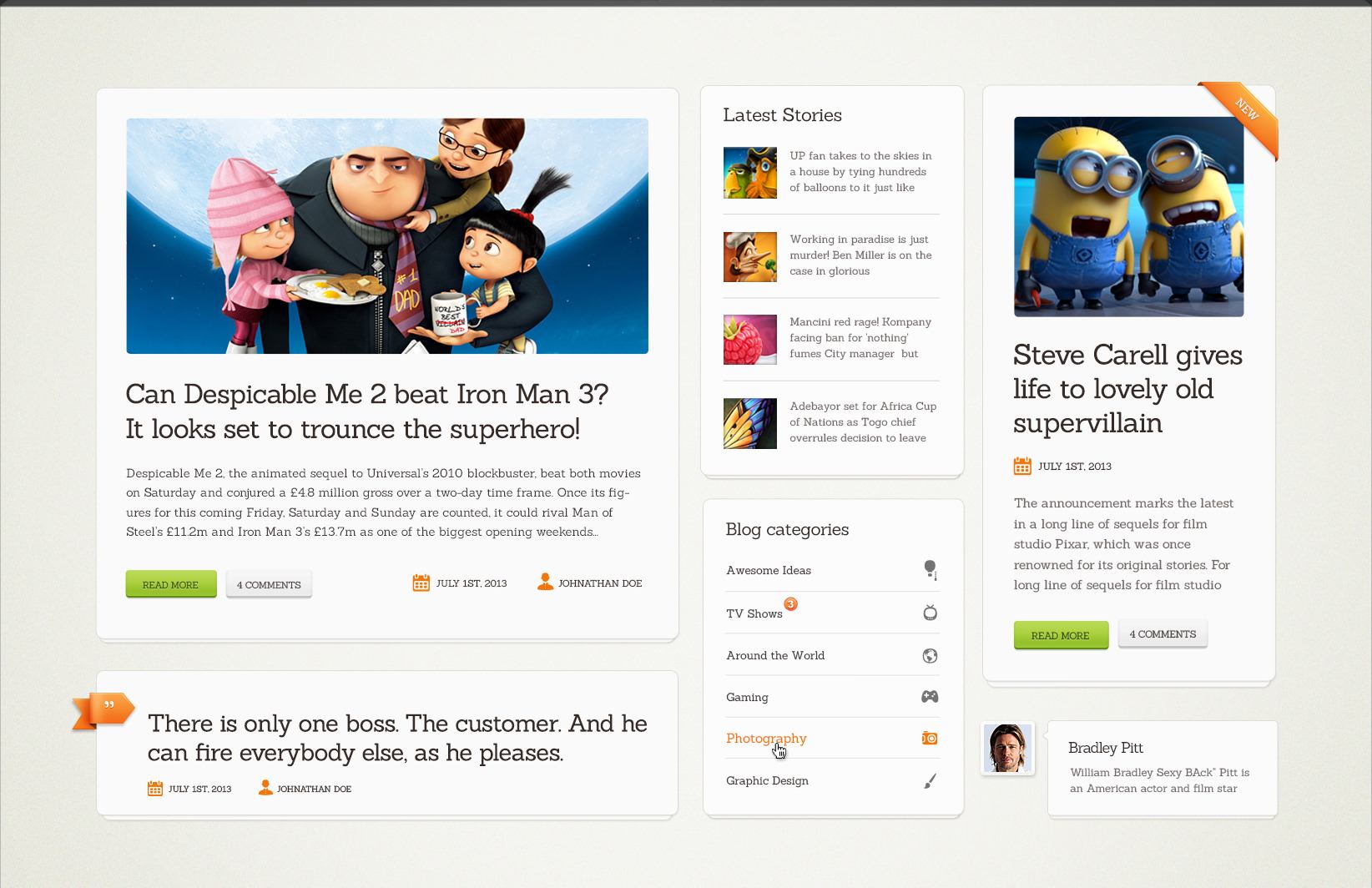Click Read More on the Despicable Me 2 post

click(x=171, y=584)
